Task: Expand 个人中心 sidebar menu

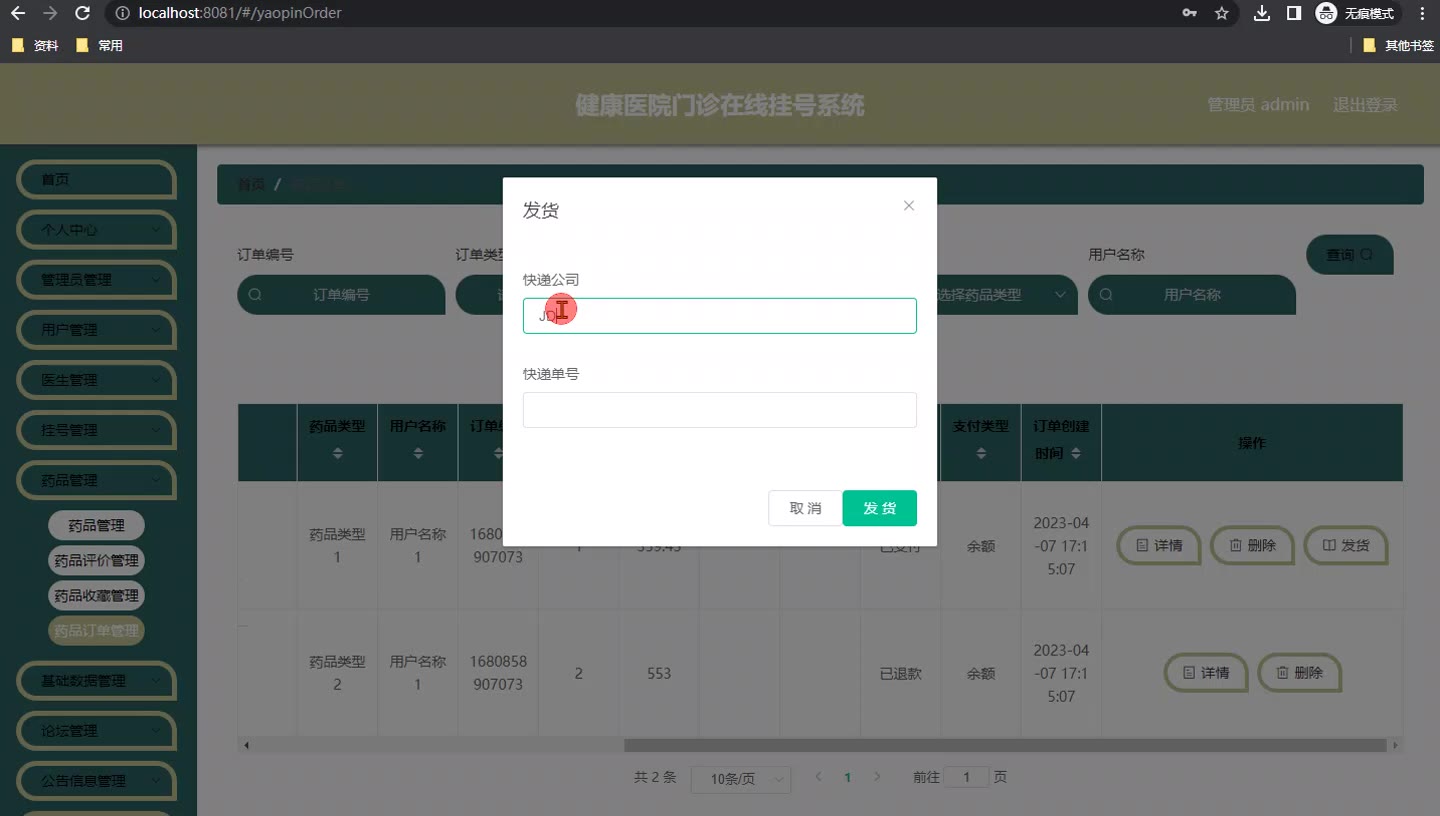Action: coord(96,230)
